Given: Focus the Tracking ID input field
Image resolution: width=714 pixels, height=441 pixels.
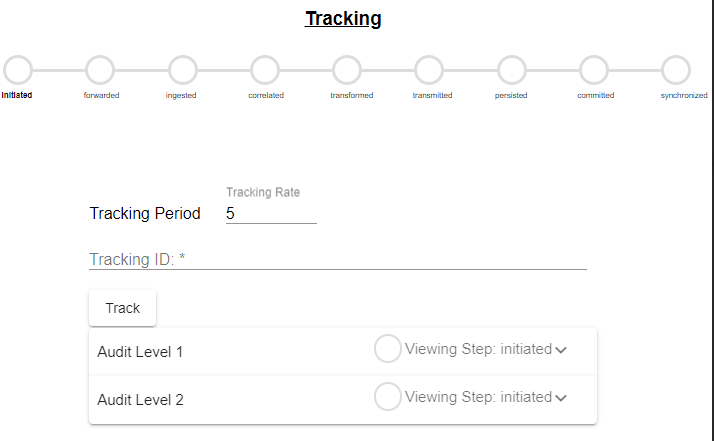Looking at the screenshot, I should 337,259.
